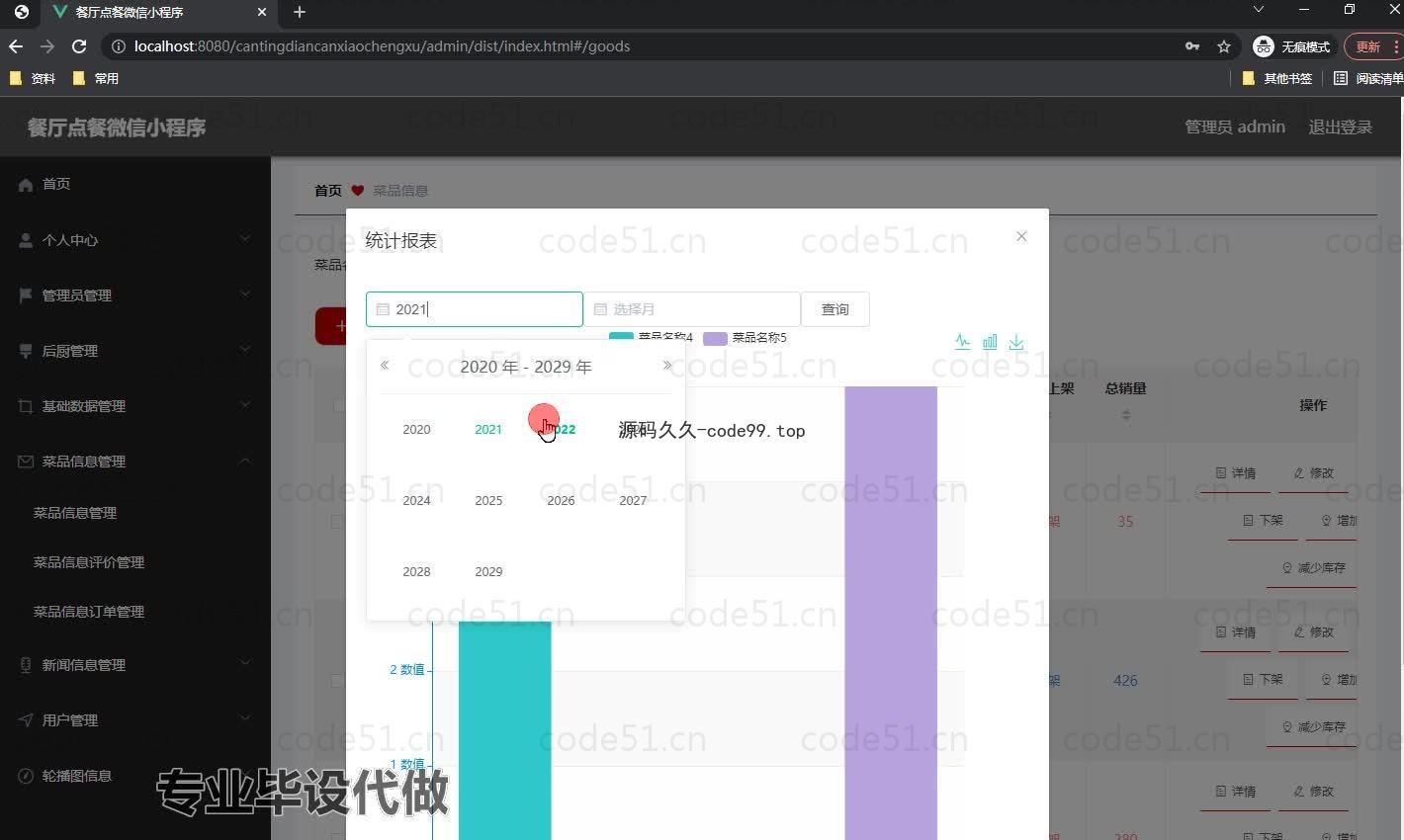1404x840 pixels.
Task: Expand 后厨管理 menu
Action: (x=135, y=350)
